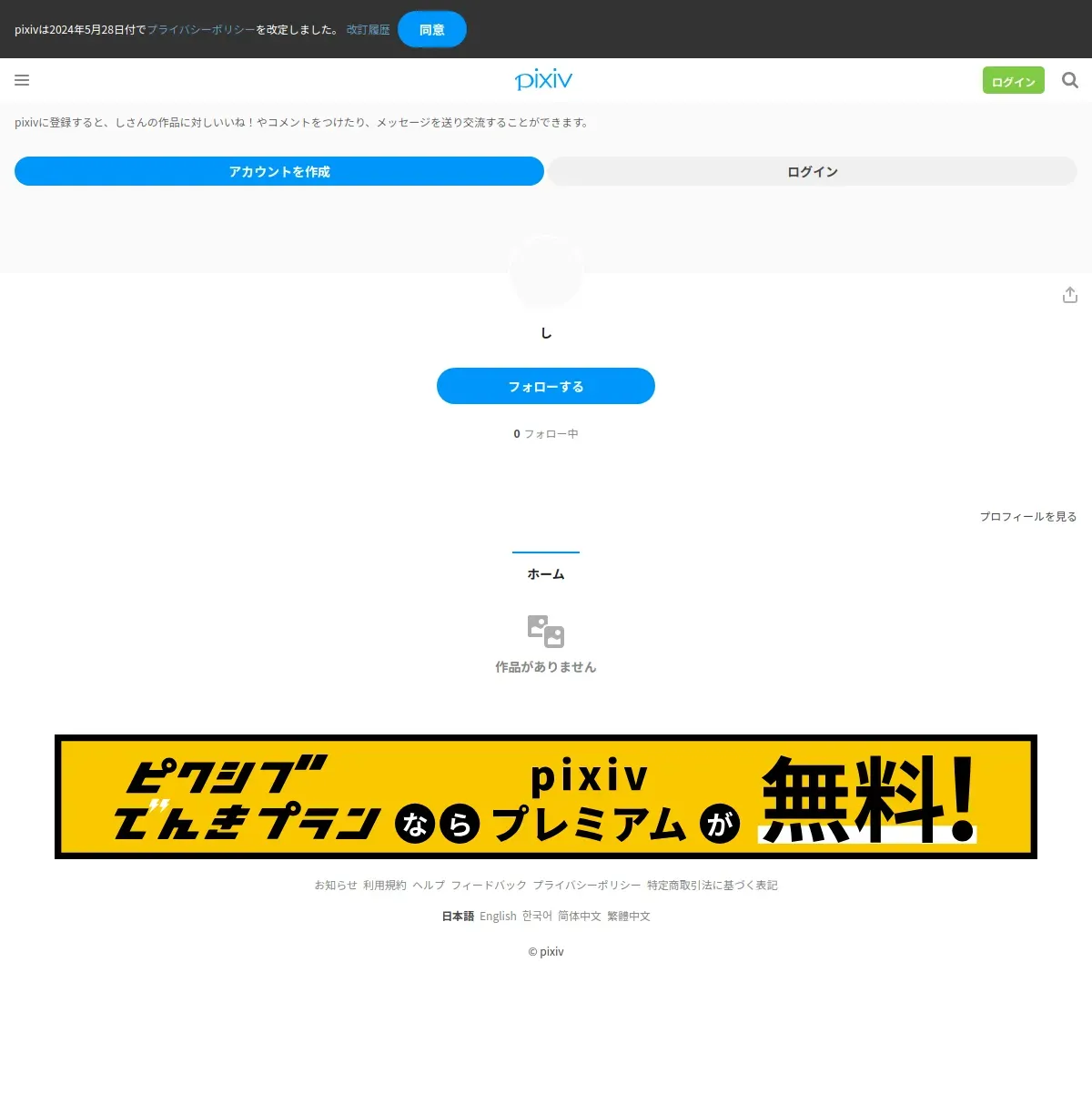Open the プライバシーポリシー link in top notice
The width and height of the screenshot is (1092, 1094).
[201, 30]
